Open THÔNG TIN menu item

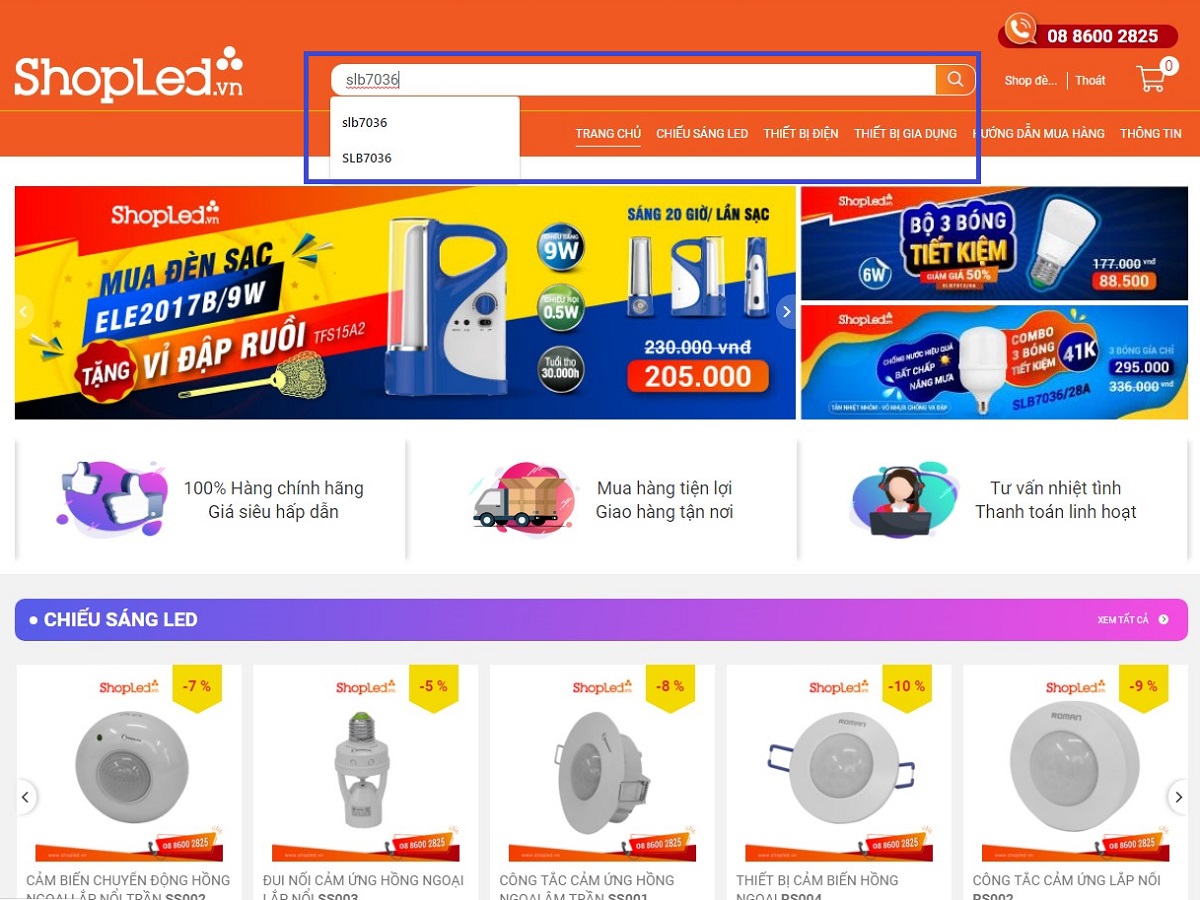(1151, 134)
